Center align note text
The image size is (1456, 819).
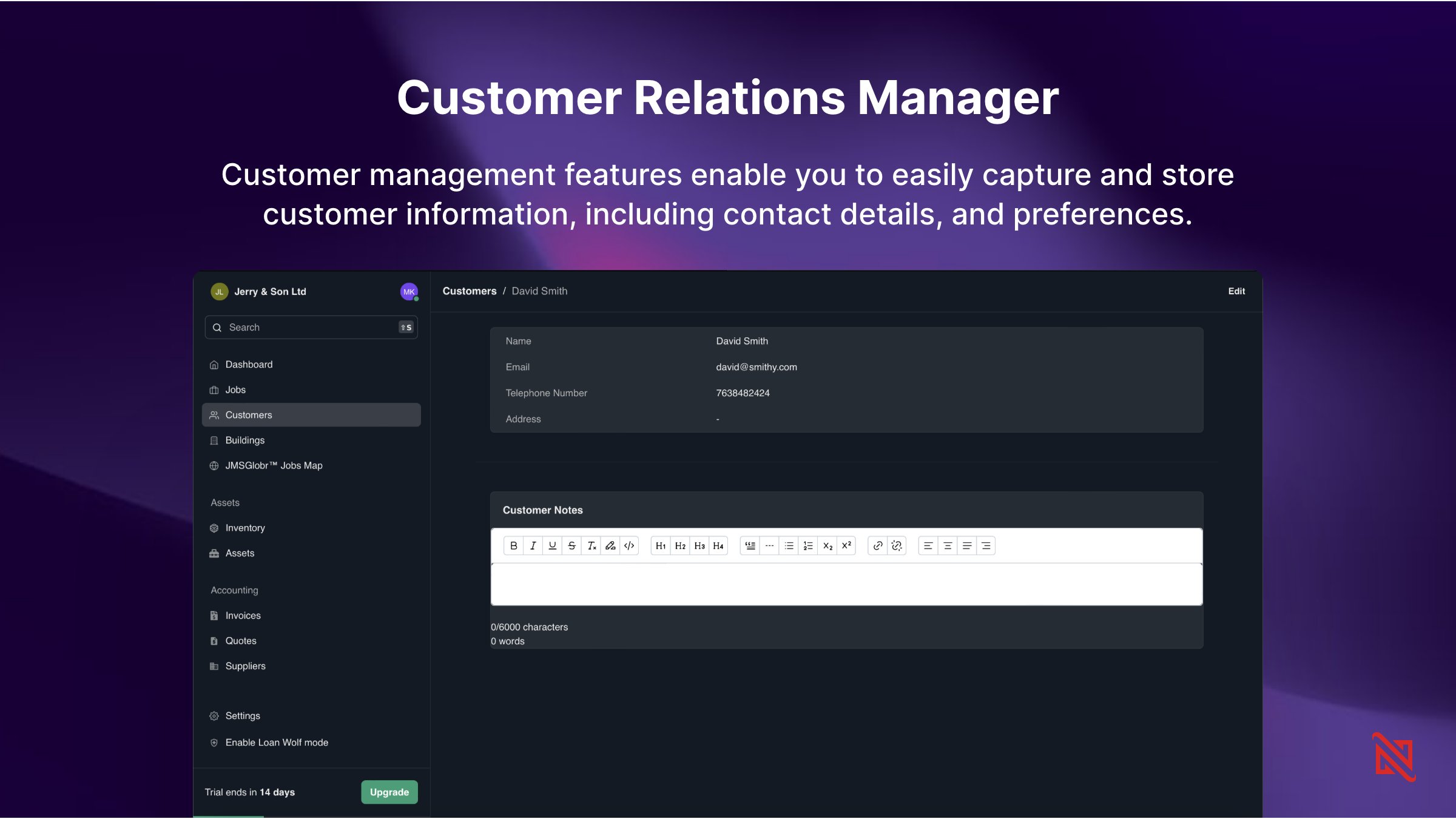tap(948, 545)
